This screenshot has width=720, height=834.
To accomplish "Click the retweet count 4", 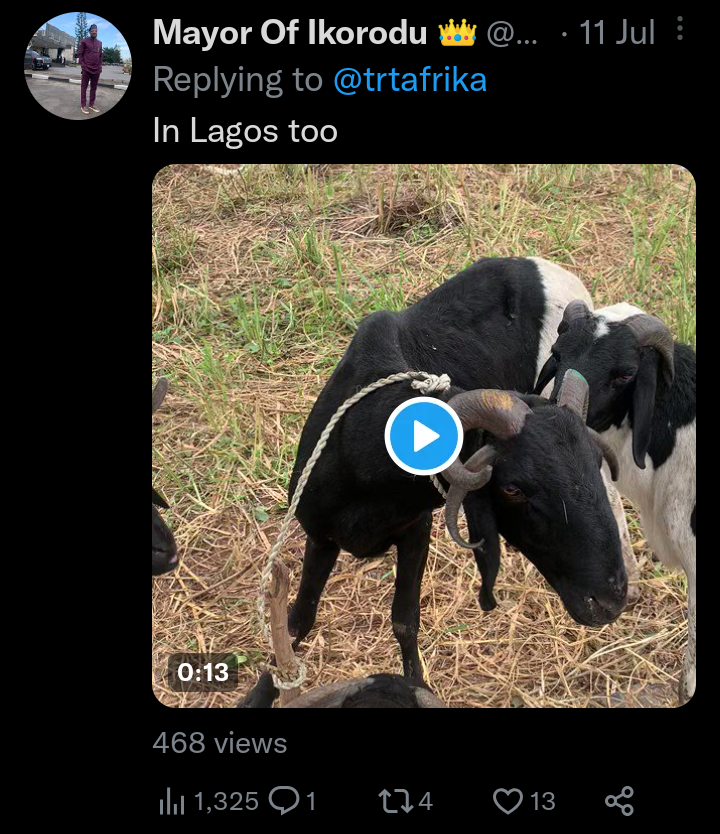I will pos(425,801).
